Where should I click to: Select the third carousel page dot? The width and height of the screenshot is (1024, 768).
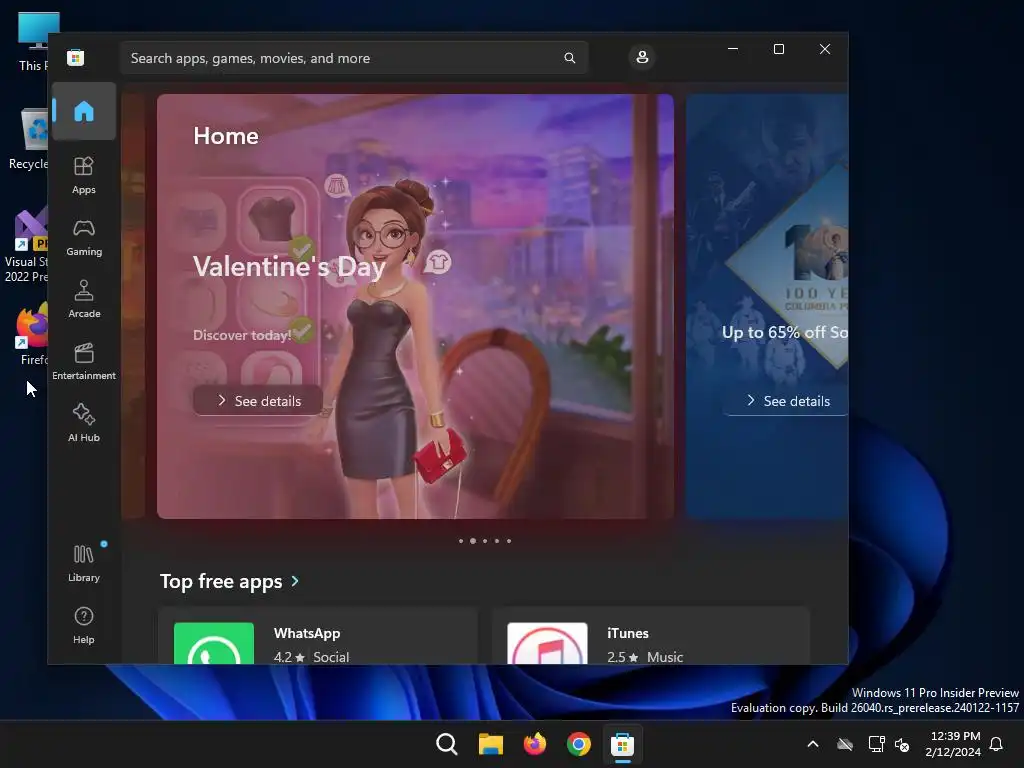pos(485,541)
